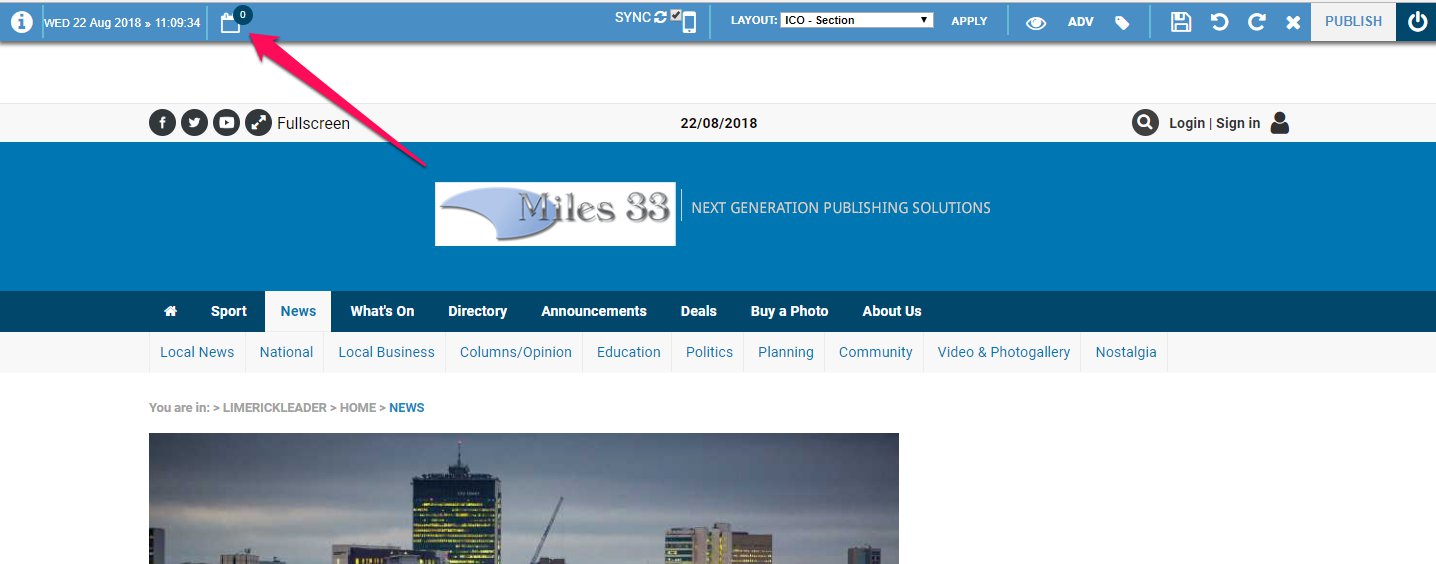Save changes with the floppy disk icon
1436x564 pixels.
pos(1181,21)
